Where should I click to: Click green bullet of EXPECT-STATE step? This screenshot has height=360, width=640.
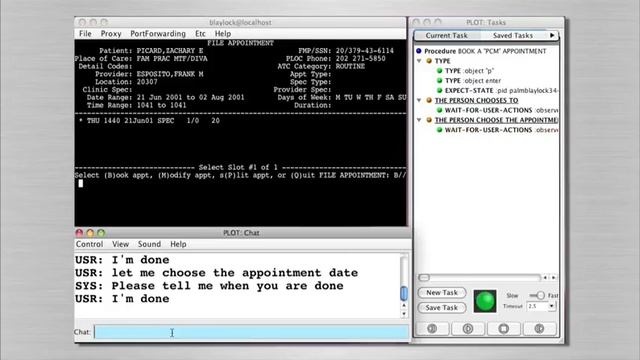(x=440, y=90)
